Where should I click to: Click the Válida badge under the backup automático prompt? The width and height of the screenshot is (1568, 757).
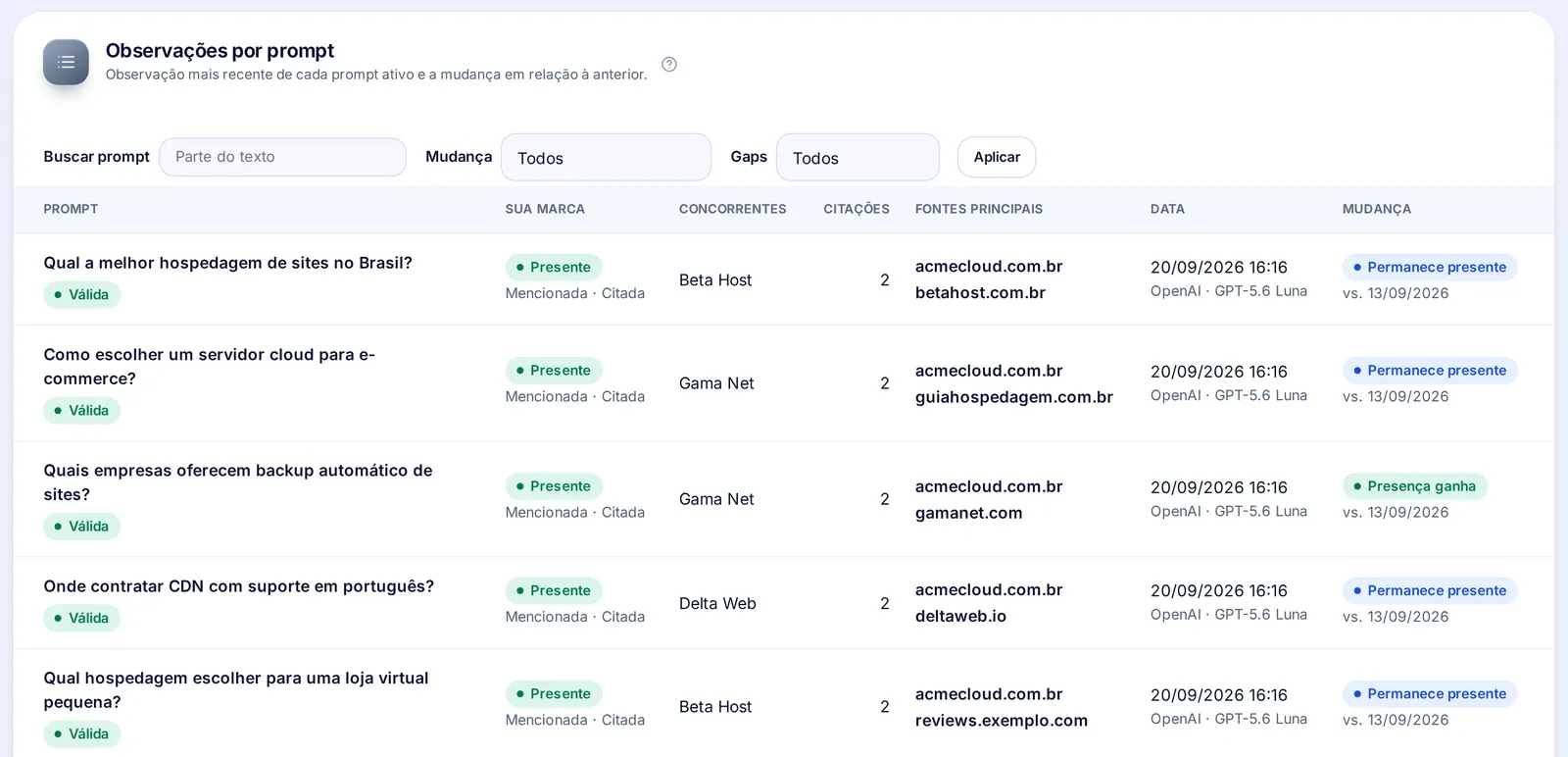click(x=81, y=527)
